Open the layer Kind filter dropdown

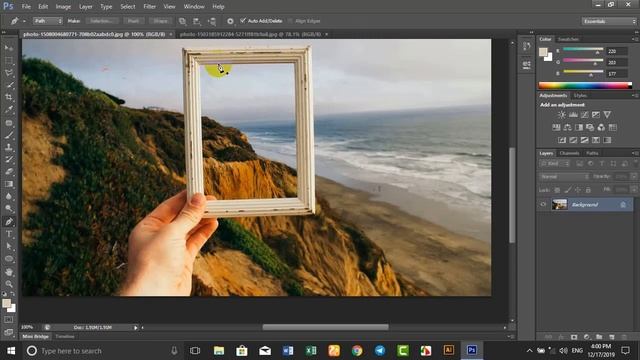pyautogui.click(x=555, y=164)
